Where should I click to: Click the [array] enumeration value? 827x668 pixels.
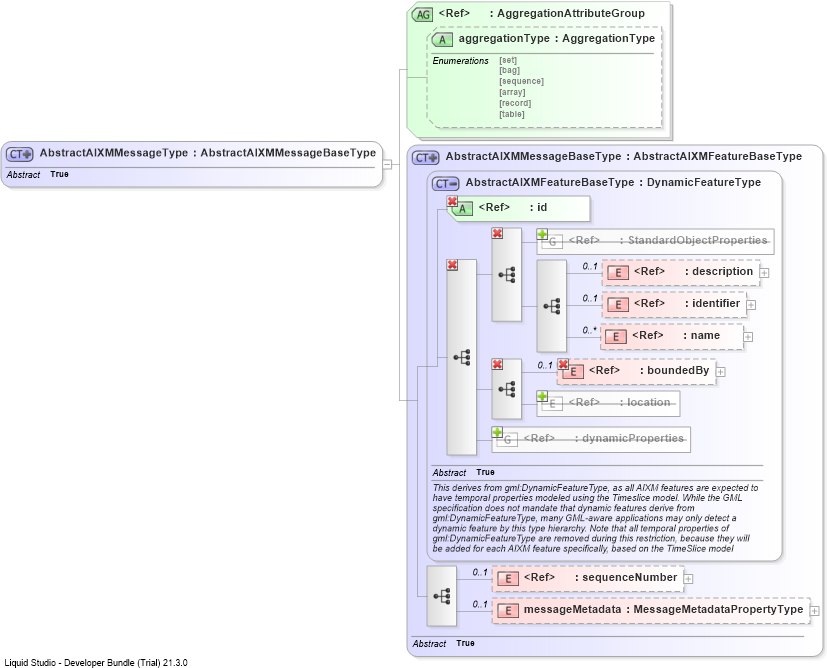pyautogui.click(x=512, y=92)
